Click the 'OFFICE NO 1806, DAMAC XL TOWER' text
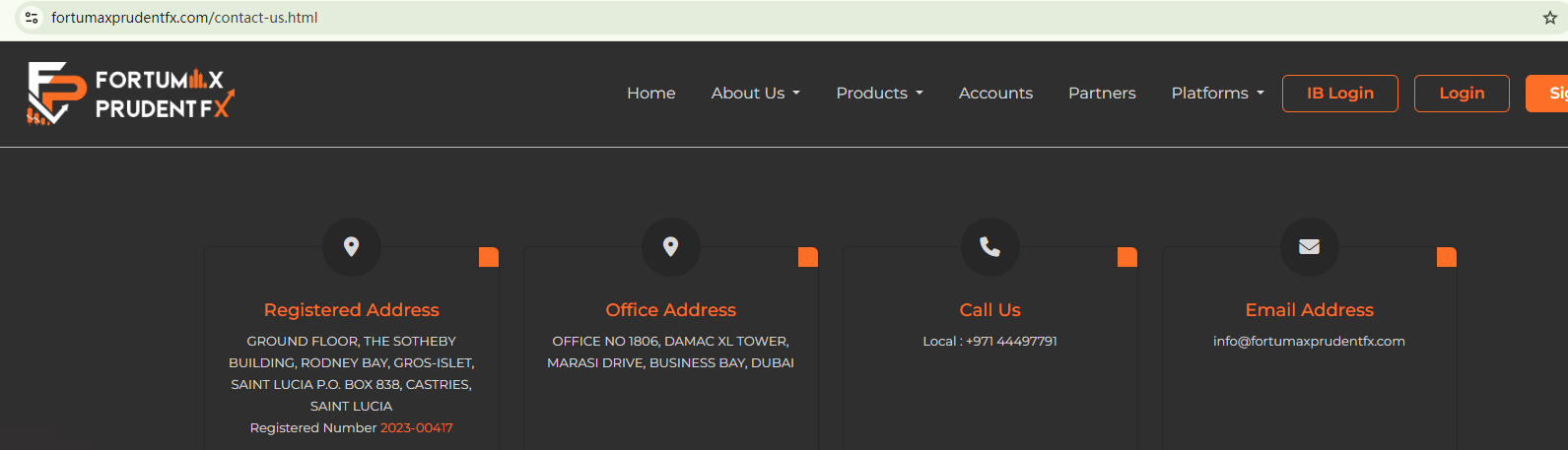The image size is (1568, 450). [671, 342]
